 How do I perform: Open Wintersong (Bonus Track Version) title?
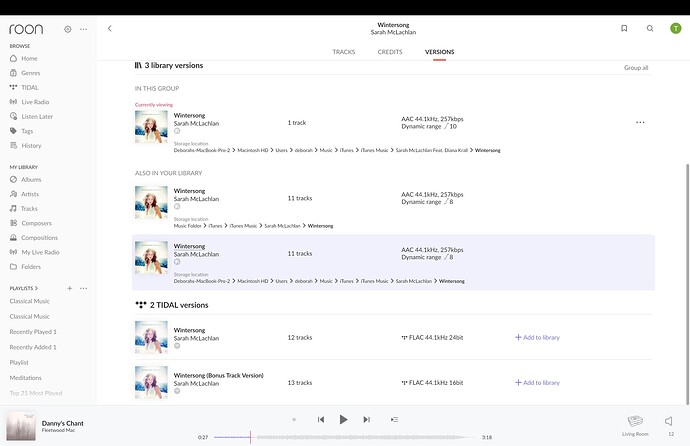pos(218,375)
